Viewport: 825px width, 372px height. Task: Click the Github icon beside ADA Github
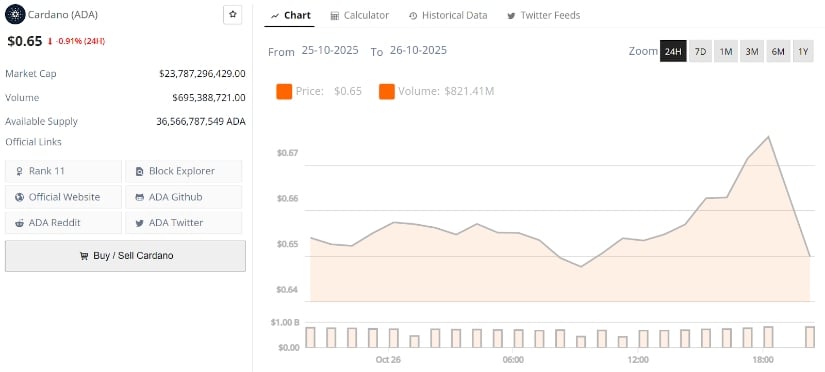click(139, 197)
